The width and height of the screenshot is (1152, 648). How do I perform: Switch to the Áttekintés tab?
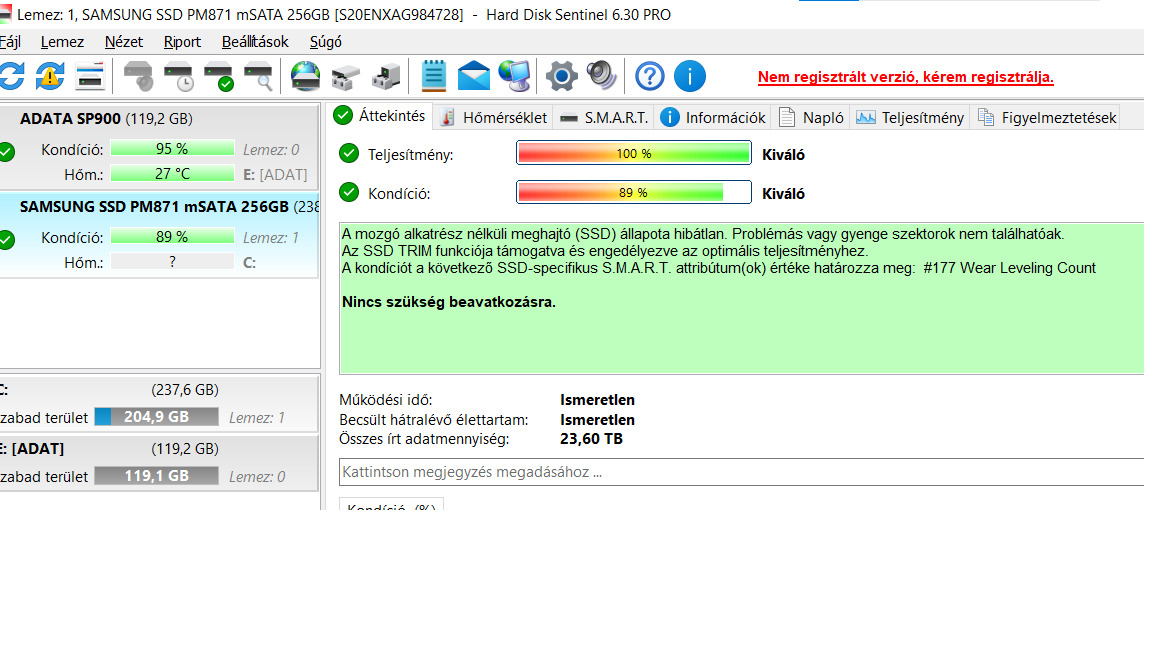click(x=379, y=116)
